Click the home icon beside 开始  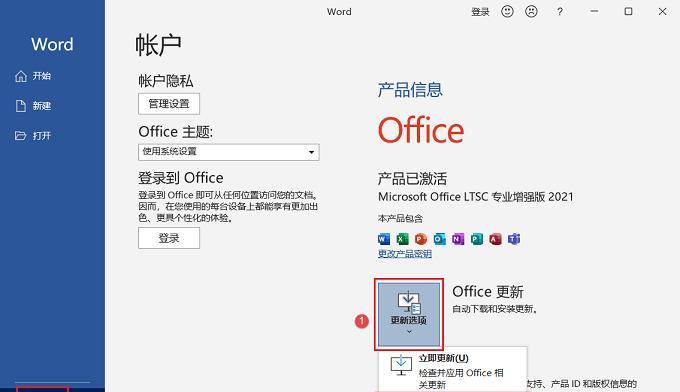tap(21, 76)
